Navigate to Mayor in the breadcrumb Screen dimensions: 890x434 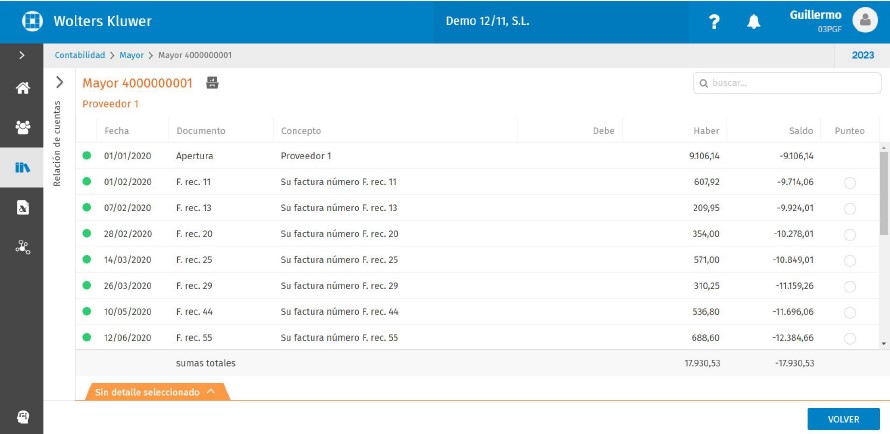pos(131,55)
